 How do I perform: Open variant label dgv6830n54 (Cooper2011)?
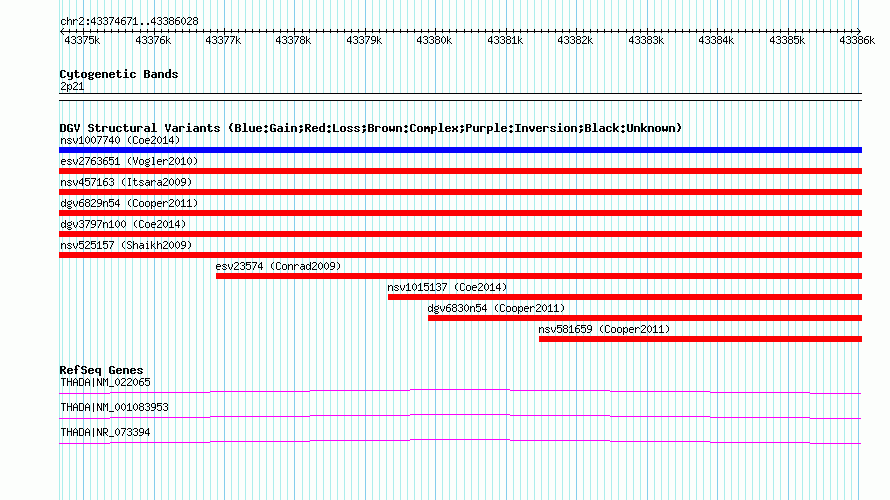(496, 308)
